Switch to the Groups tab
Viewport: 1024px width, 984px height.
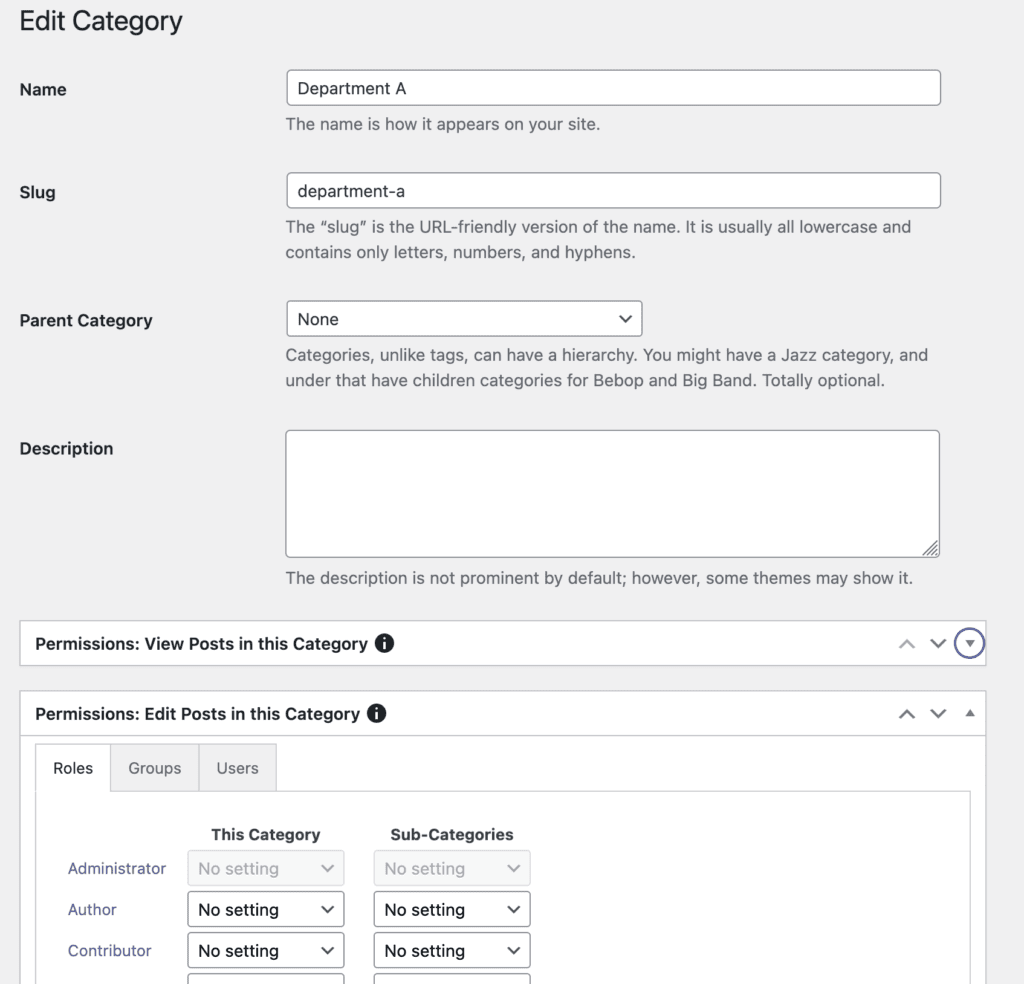coord(154,767)
